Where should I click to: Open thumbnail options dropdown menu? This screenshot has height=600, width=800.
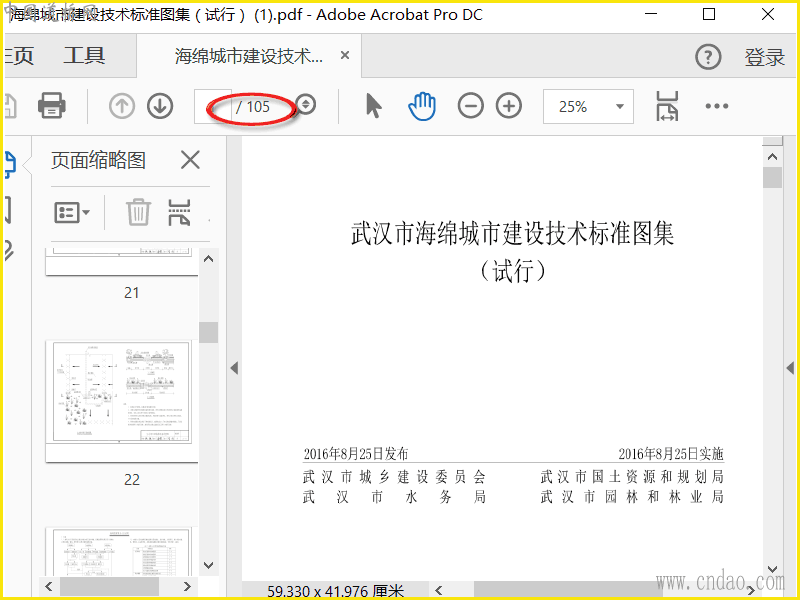point(72,212)
